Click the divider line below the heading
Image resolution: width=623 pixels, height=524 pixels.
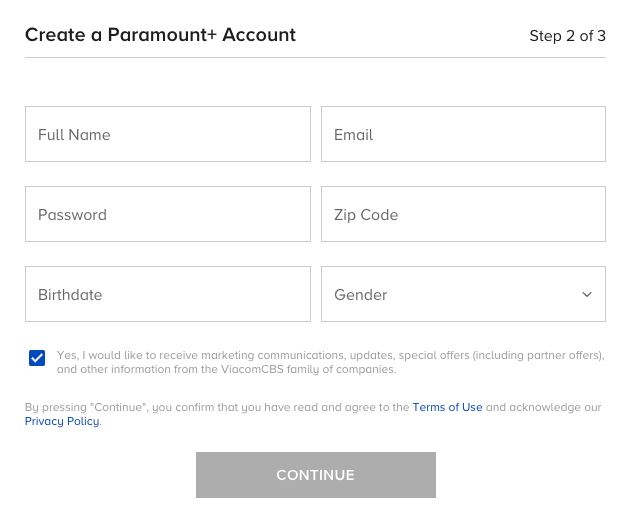click(315, 57)
